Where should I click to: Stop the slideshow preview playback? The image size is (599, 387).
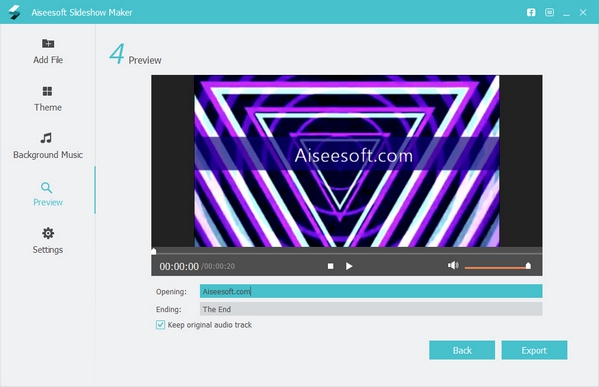[330, 266]
